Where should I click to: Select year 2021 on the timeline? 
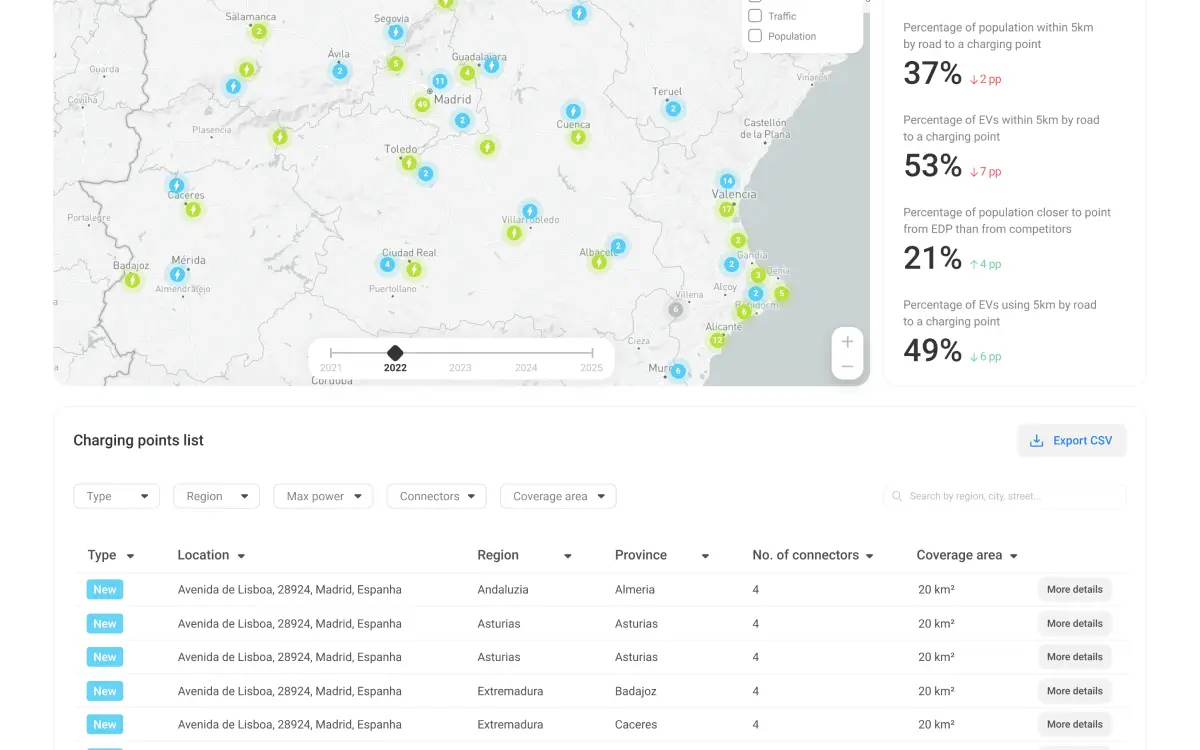[x=331, y=368]
